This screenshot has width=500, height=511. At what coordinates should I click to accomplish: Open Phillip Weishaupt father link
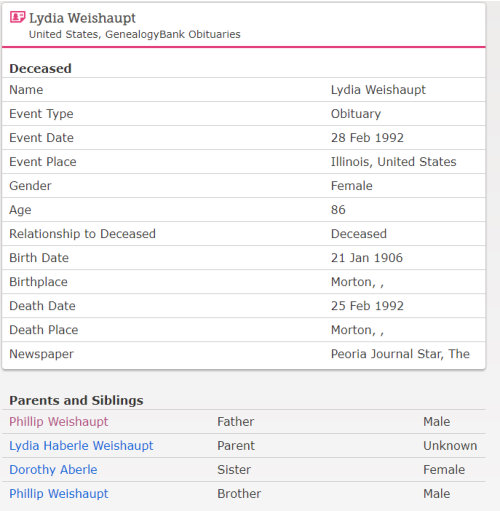(x=59, y=422)
